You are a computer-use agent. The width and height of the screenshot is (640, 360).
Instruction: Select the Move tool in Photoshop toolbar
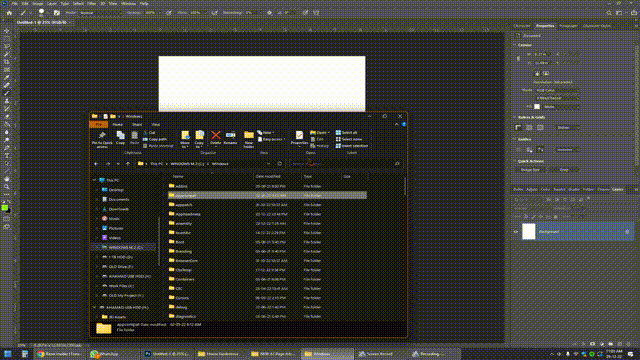pyautogui.click(x=7, y=31)
